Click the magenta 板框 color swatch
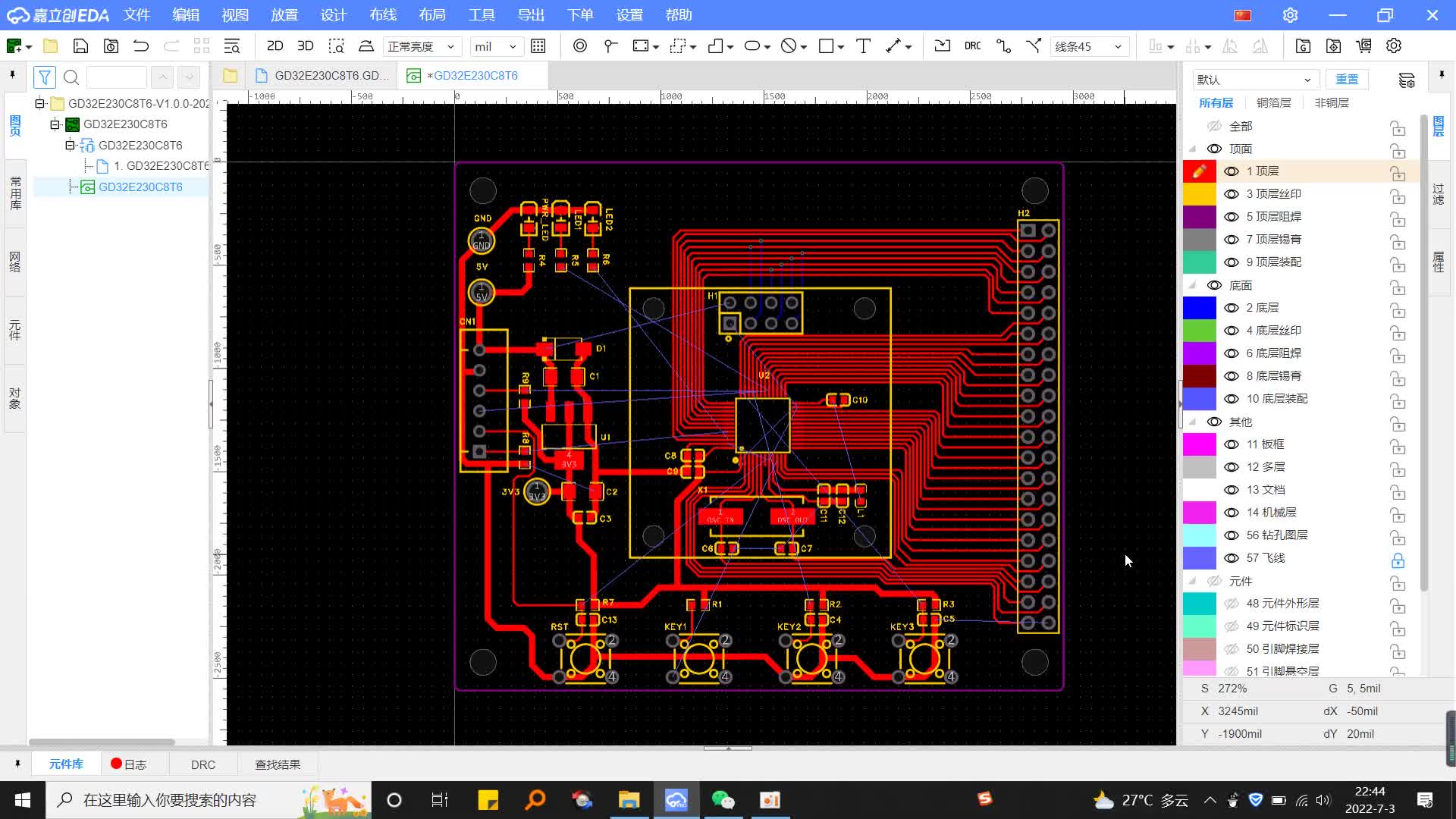This screenshot has width=1456, height=819. 1200,444
